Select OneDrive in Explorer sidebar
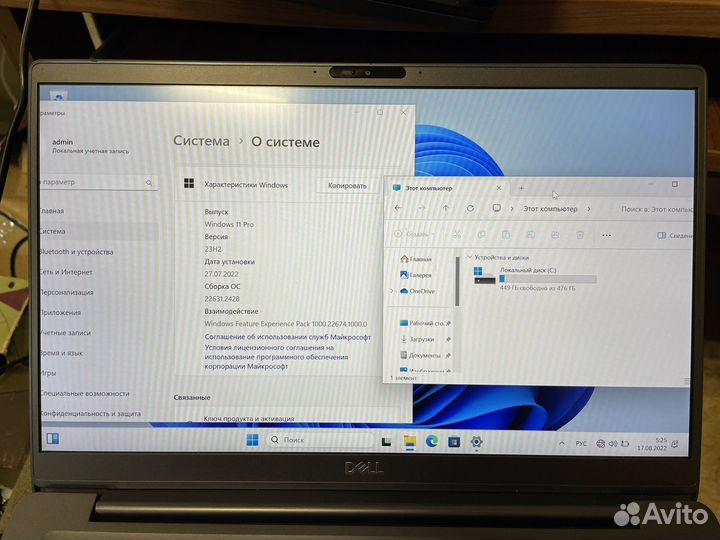The width and height of the screenshot is (720, 540). 417,291
